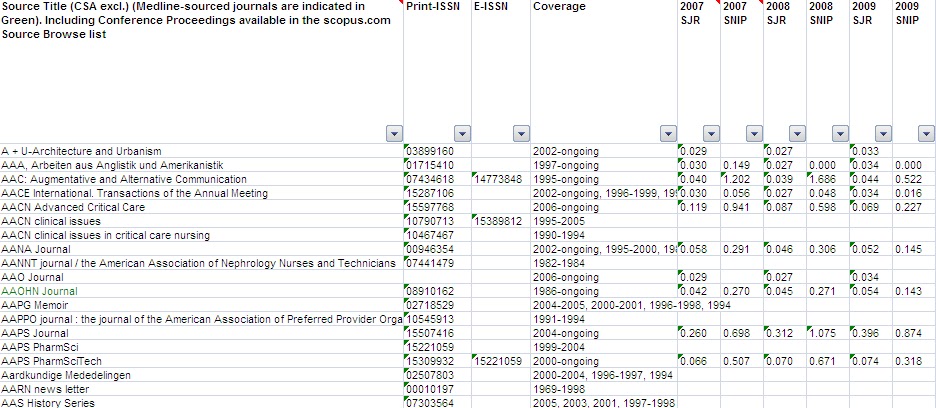Click Print-ISSN 08910162
This screenshot has width=936, height=408.
(437, 291)
